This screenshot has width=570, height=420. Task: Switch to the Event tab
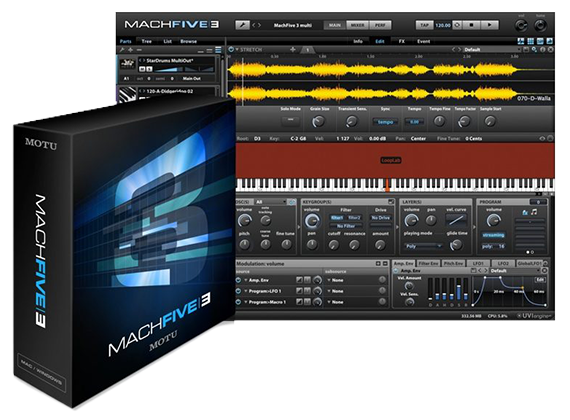(x=424, y=41)
